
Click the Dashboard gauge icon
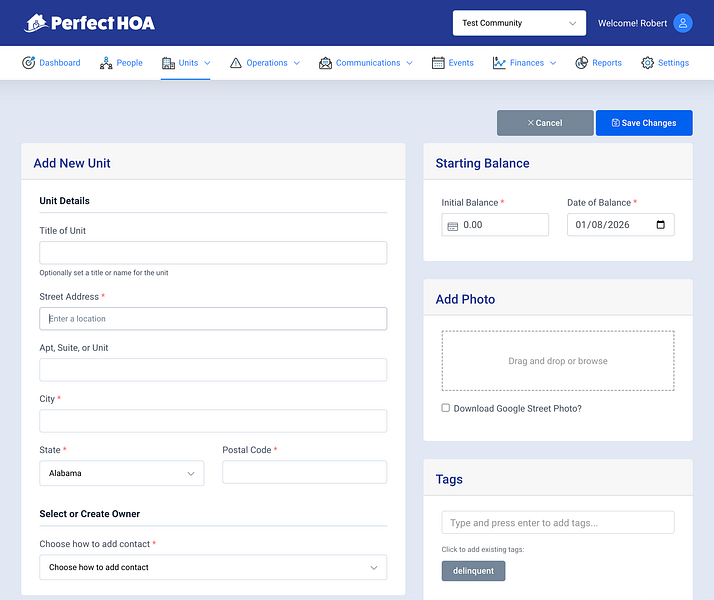point(28,63)
